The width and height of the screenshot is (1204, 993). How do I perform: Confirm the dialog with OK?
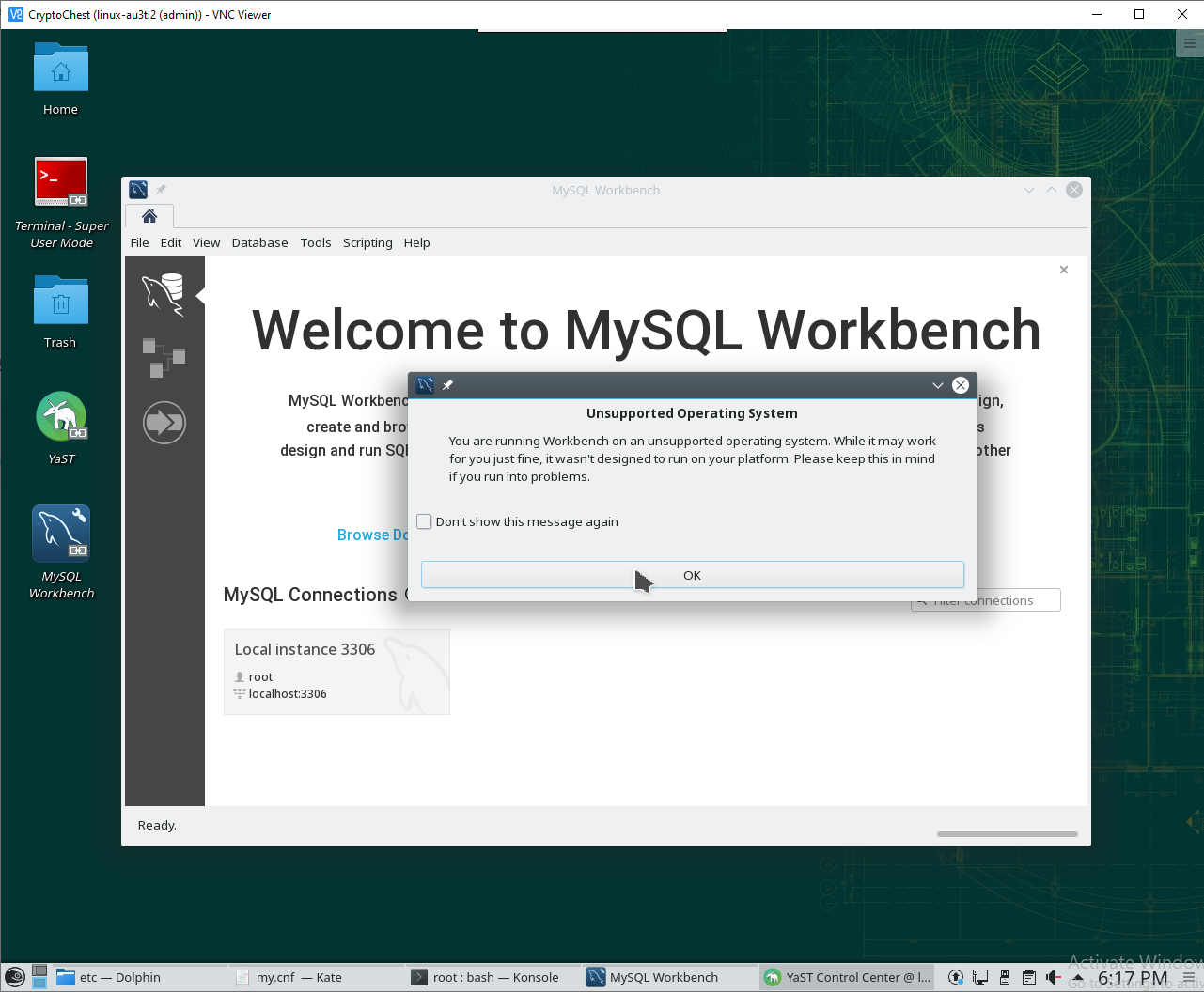693,575
